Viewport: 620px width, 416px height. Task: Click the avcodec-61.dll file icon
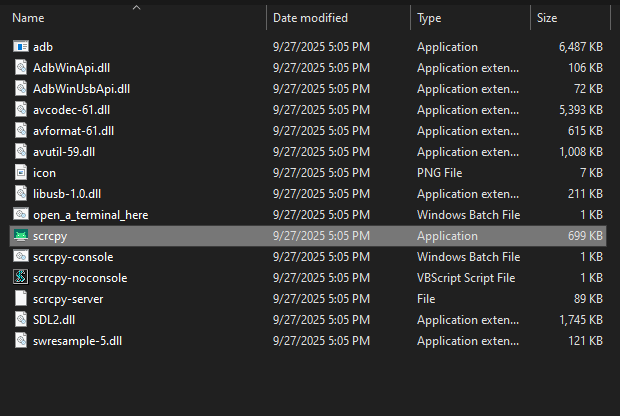(21, 110)
